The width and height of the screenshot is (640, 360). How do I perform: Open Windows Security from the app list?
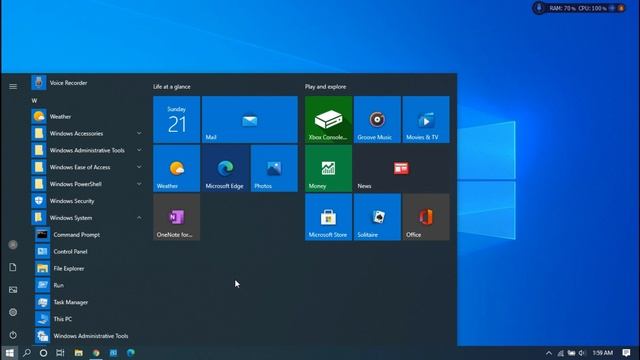click(87, 201)
